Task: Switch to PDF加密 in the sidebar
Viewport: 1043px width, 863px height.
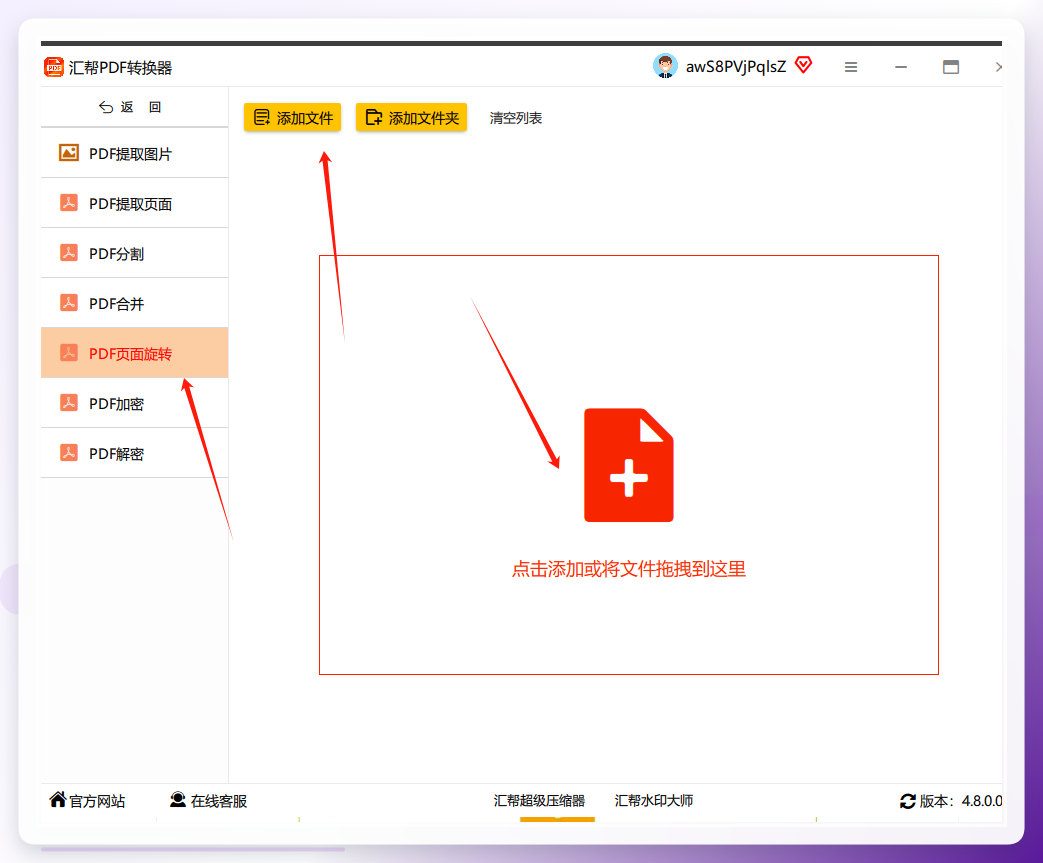Action: (x=134, y=403)
